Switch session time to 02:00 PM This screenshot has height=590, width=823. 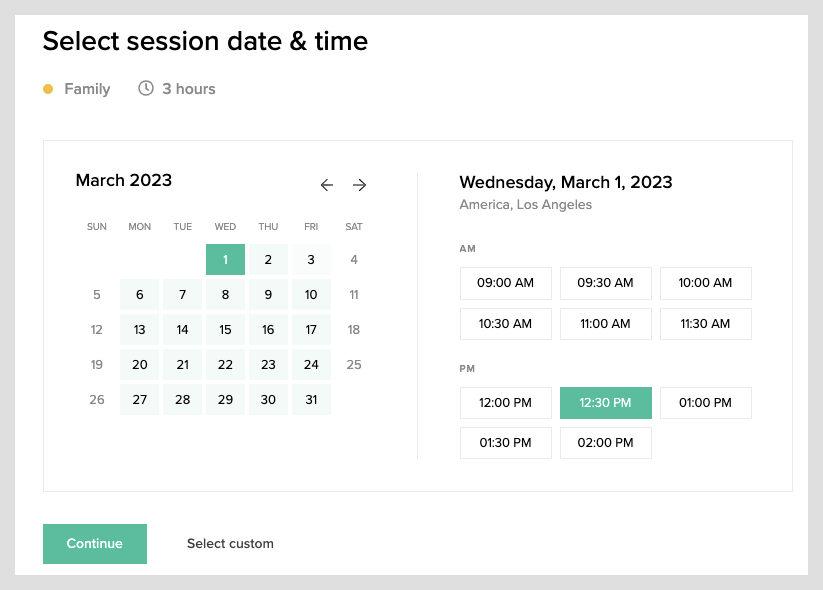[x=605, y=442]
